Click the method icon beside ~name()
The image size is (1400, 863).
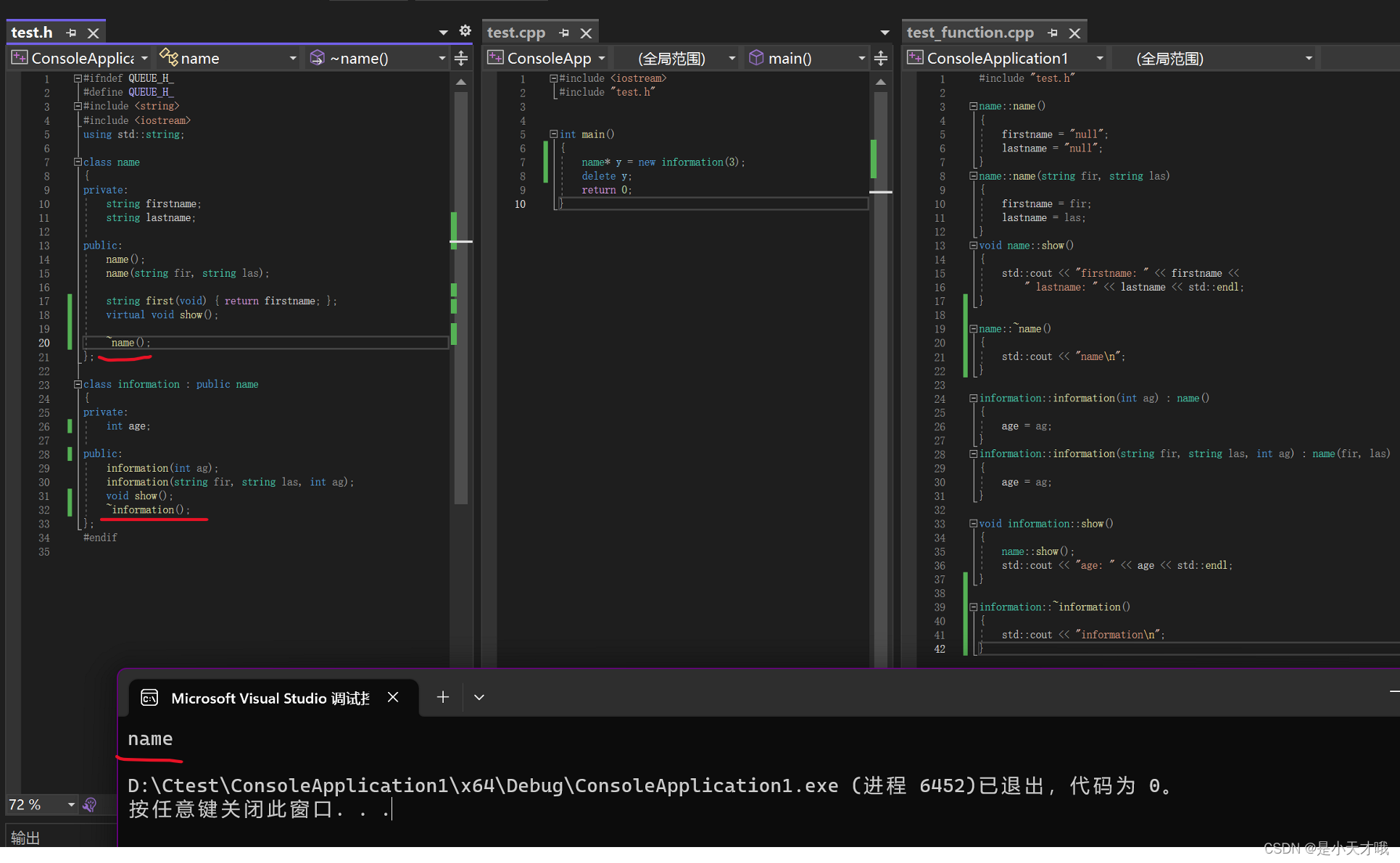[x=317, y=57]
